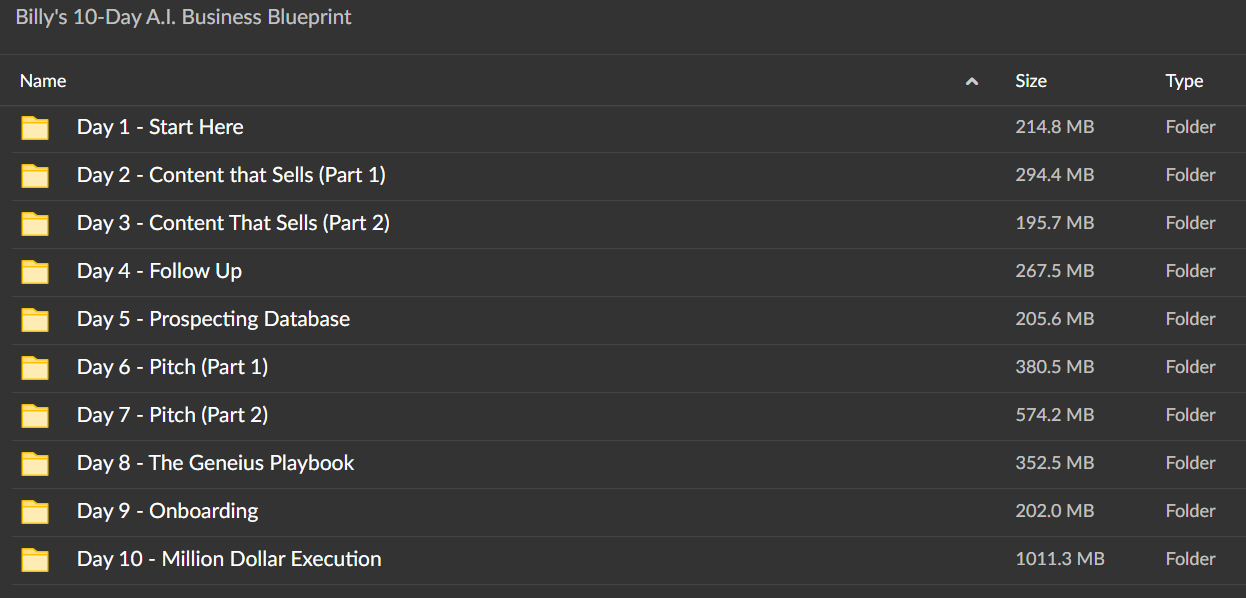The width and height of the screenshot is (1246, 598).
Task: Select the Day 3 folder icon
Action: pos(35,224)
